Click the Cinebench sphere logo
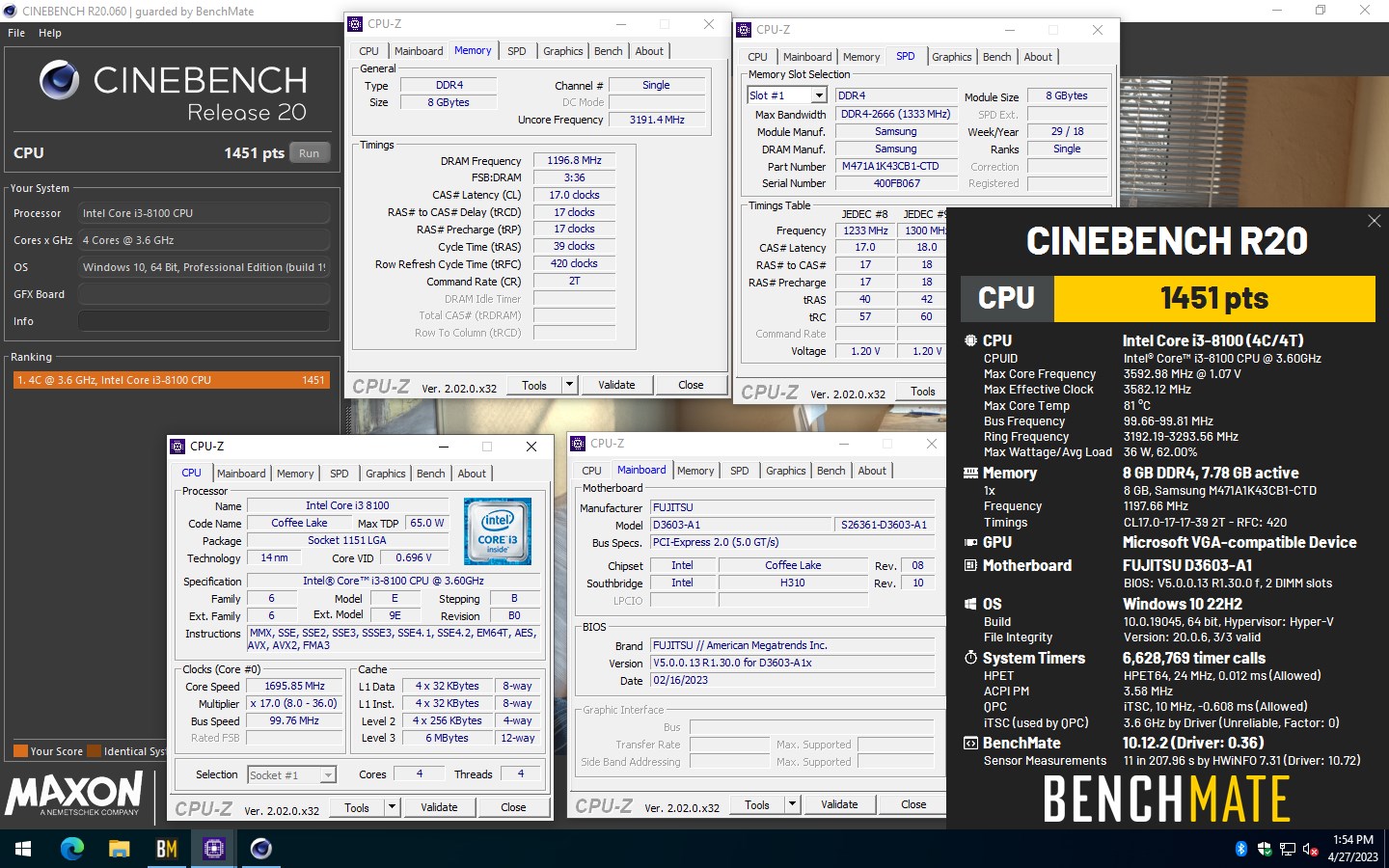 click(60, 80)
